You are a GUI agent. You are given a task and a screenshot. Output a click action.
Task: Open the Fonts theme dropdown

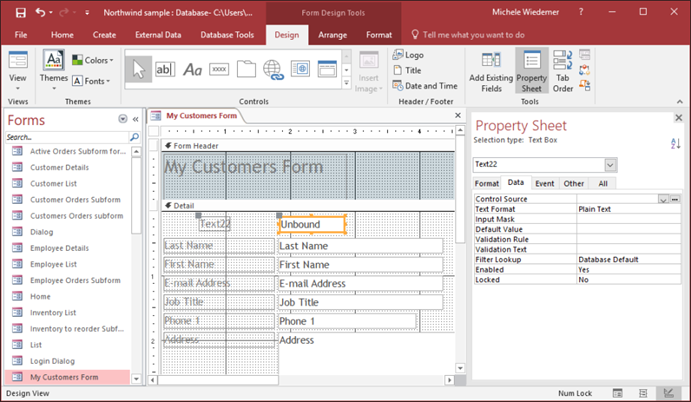tap(91, 81)
